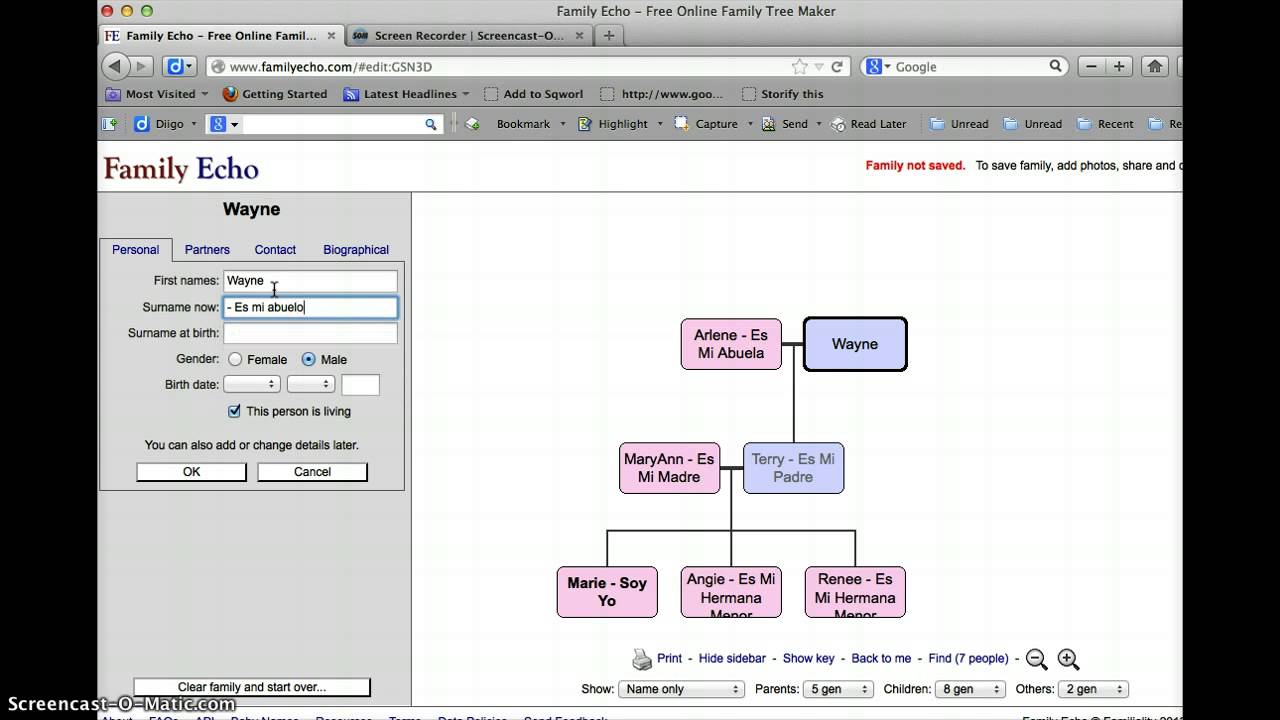1280x720 pixels.
Task: Select the Male gender radio button
Action: tap(308, 359)
